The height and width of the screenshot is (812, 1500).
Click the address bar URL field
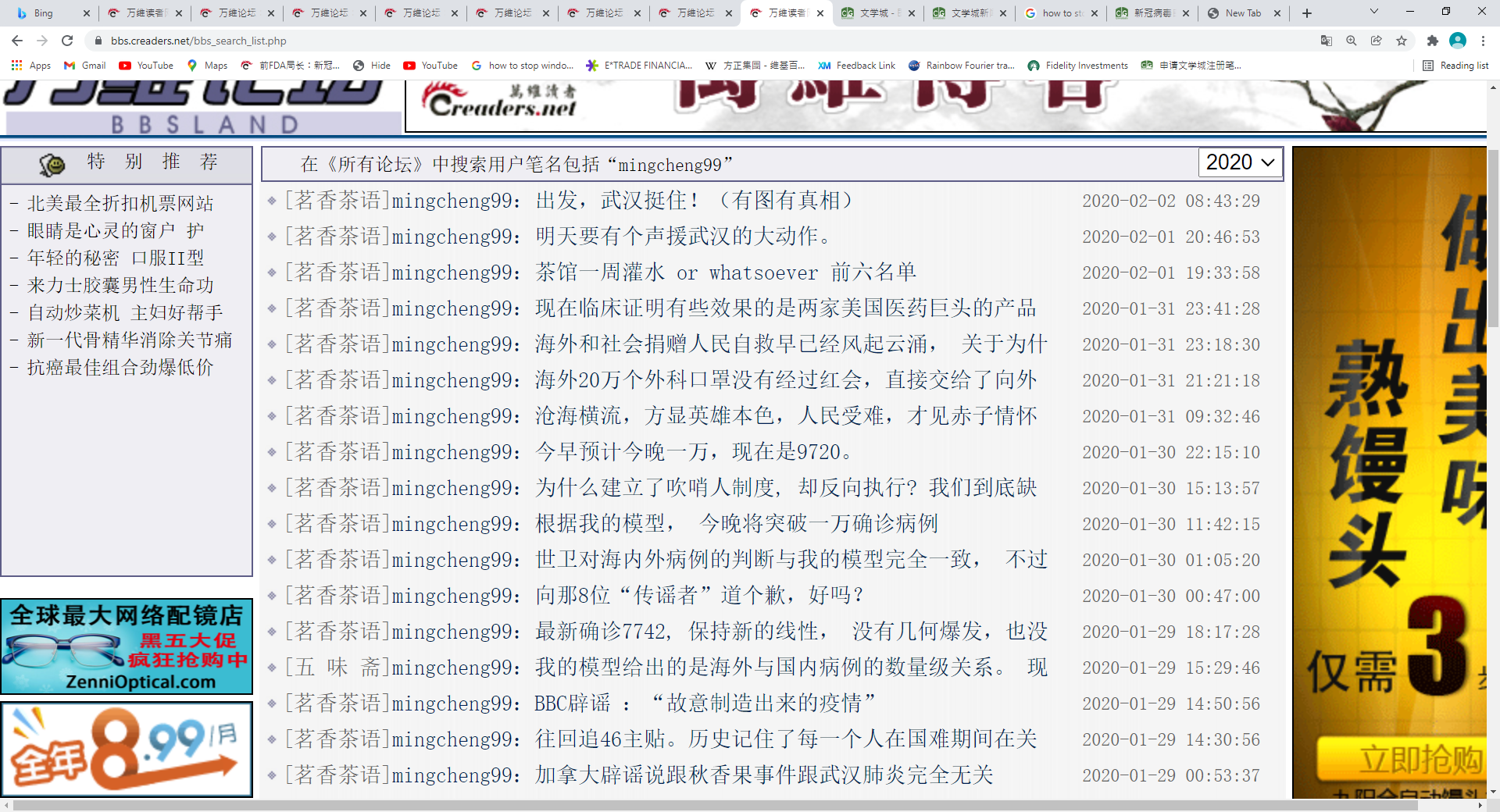703,41
